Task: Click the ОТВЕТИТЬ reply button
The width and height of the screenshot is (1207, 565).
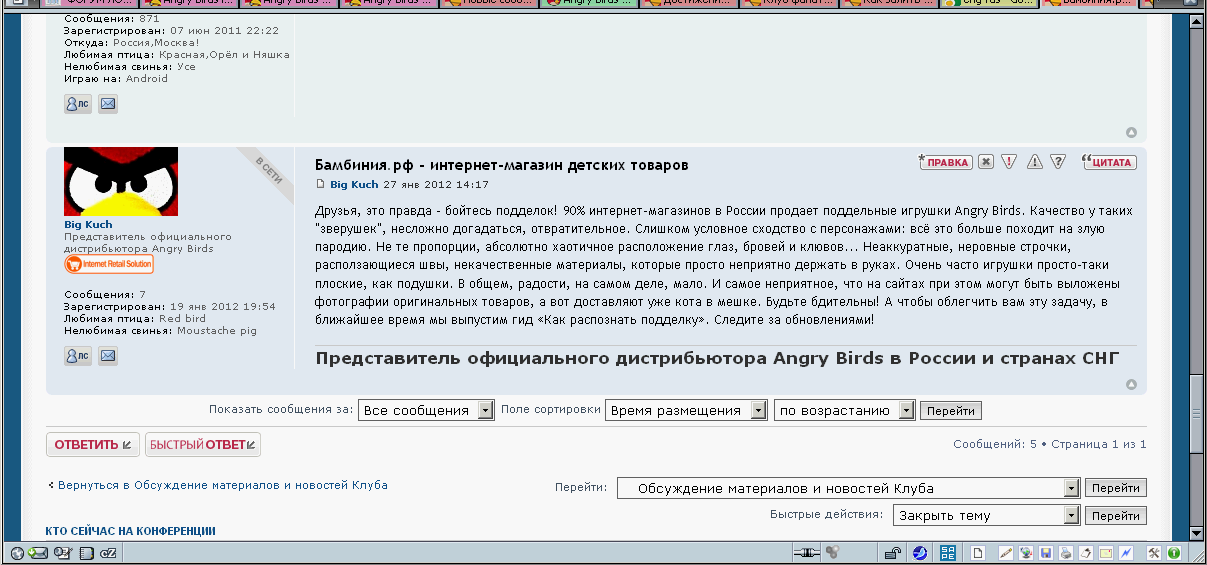Action: [x=93, y=444]
